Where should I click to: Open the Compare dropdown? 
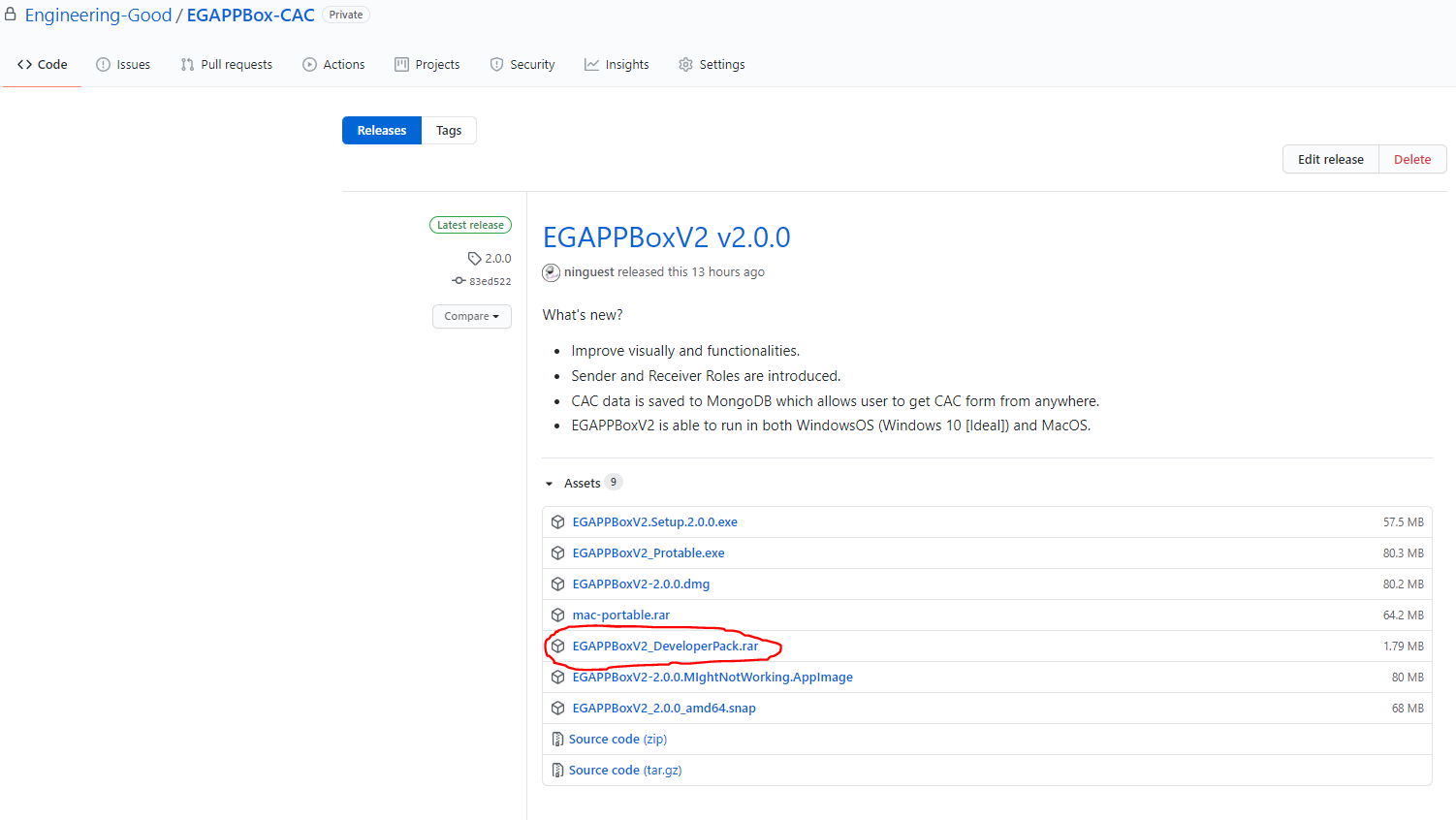(x=471, y=317)
